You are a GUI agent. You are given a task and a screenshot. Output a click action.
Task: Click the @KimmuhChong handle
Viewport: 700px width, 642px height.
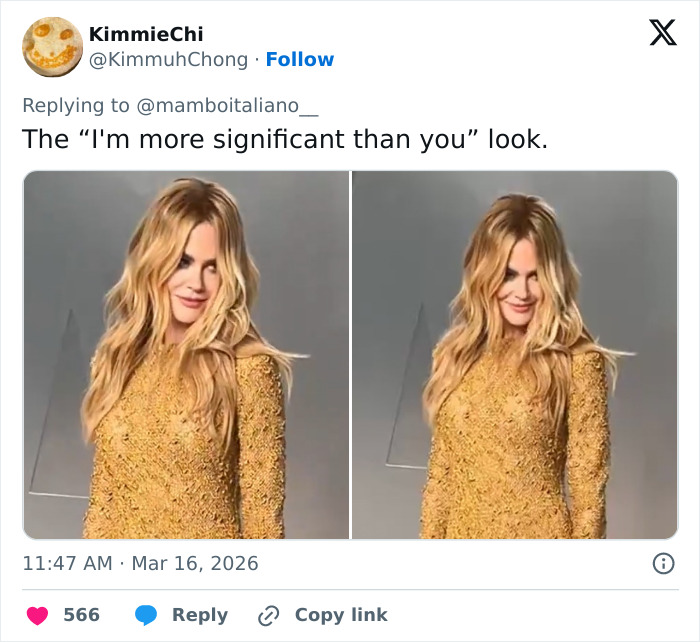[x=167, y=60]
